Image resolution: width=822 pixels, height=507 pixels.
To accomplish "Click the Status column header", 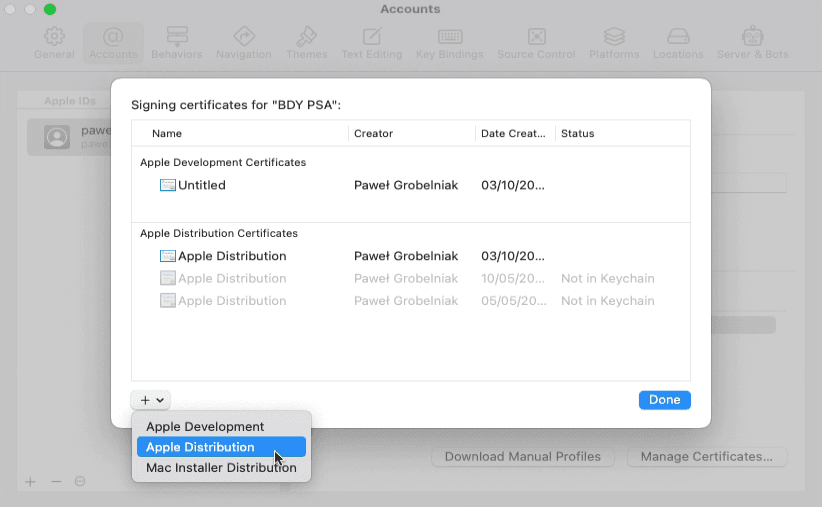I will click(x=577, y=133).
